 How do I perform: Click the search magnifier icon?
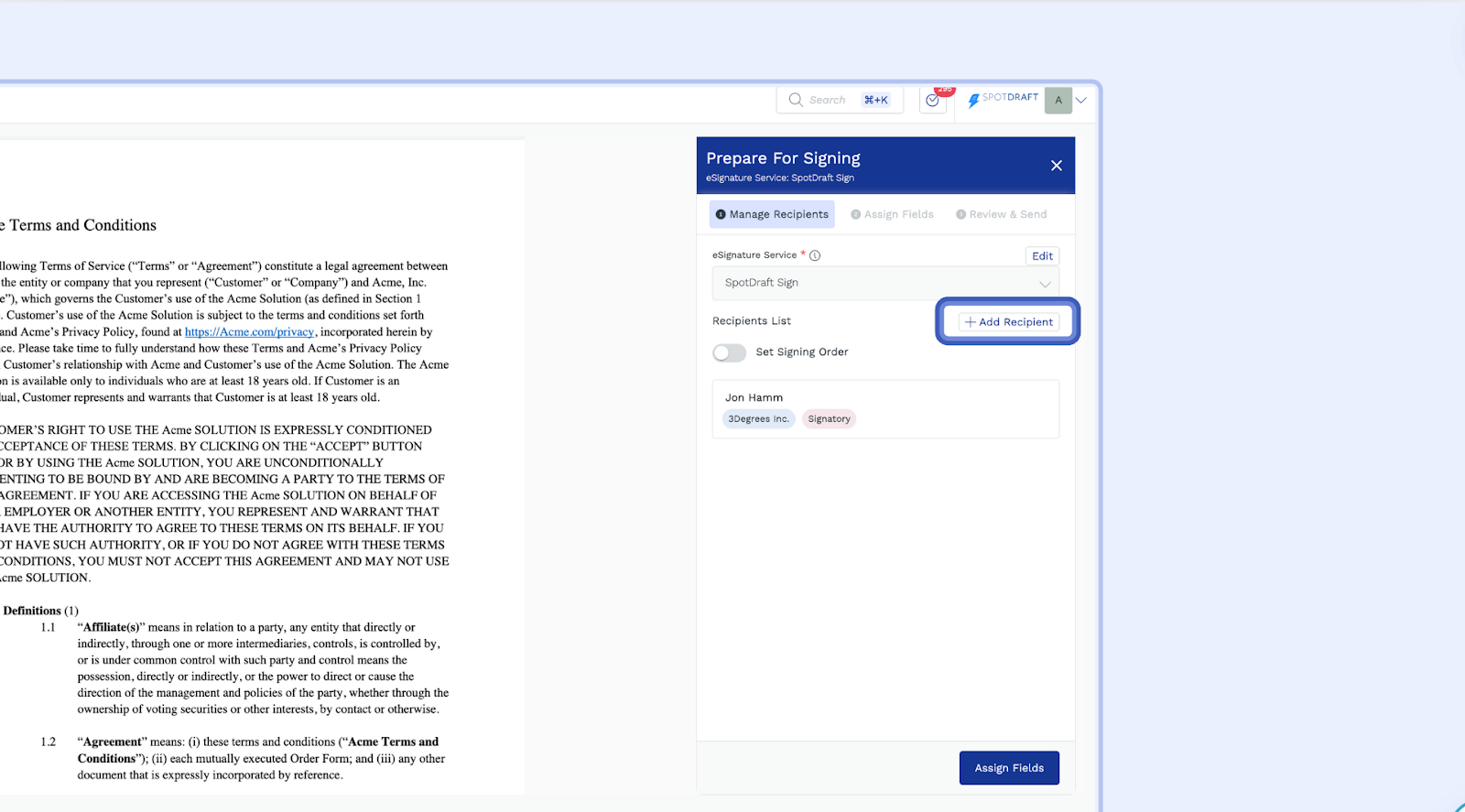click(x=796, y=100)
